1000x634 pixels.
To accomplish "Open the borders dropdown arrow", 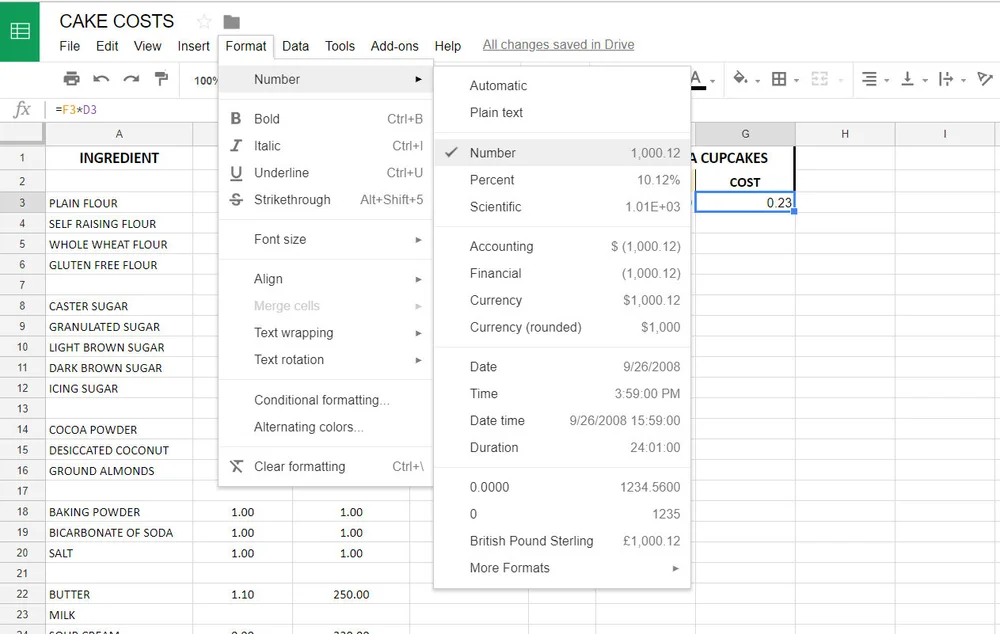I will click(x=797, y=80).
